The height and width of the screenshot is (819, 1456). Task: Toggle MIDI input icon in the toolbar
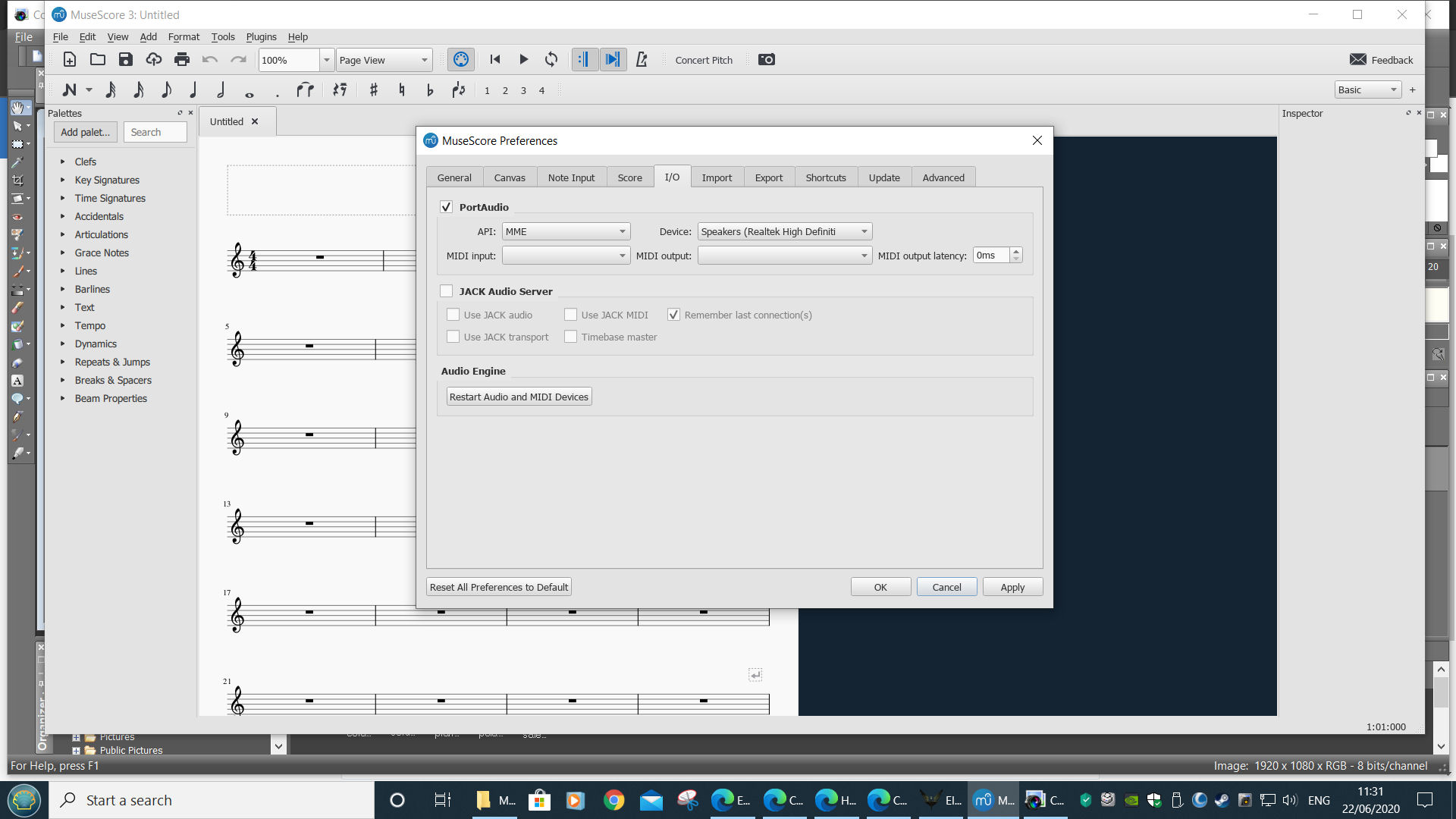(x=461, y=60)
